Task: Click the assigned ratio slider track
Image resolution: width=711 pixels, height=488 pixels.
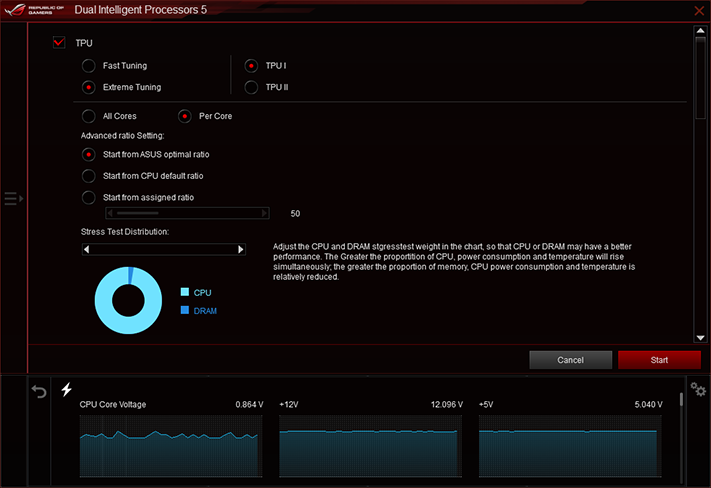Action: 187,213
